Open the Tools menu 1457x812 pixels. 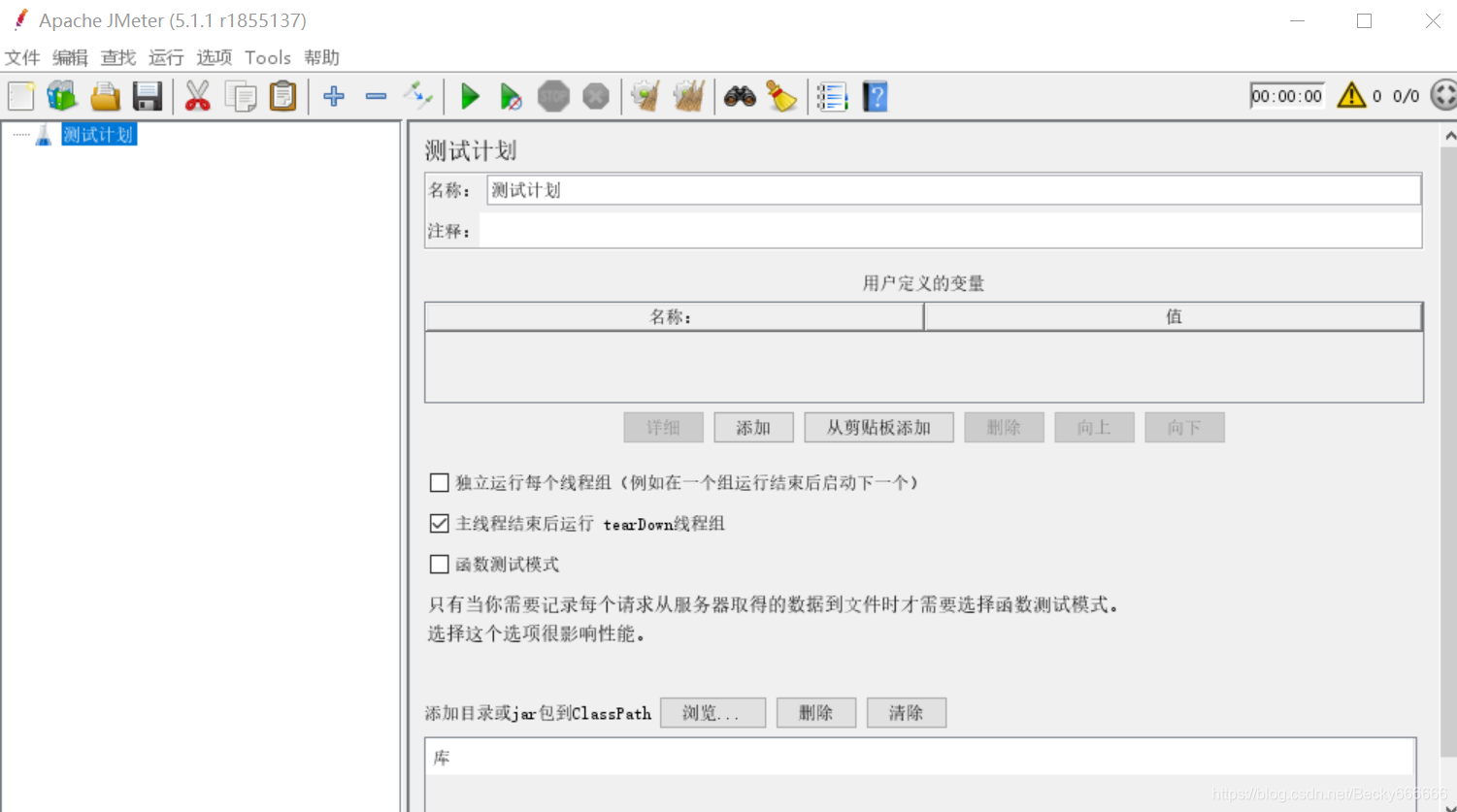click(268, 57)
